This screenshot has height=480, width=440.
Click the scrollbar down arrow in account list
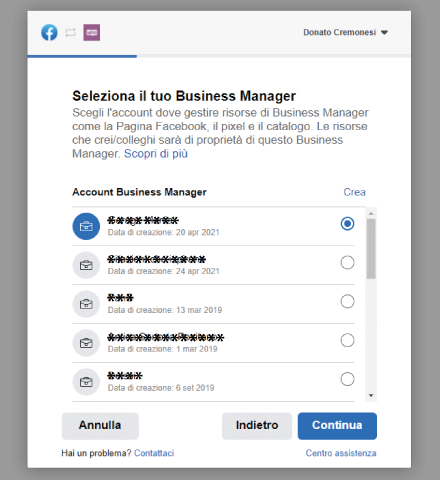tap(371, 396)
